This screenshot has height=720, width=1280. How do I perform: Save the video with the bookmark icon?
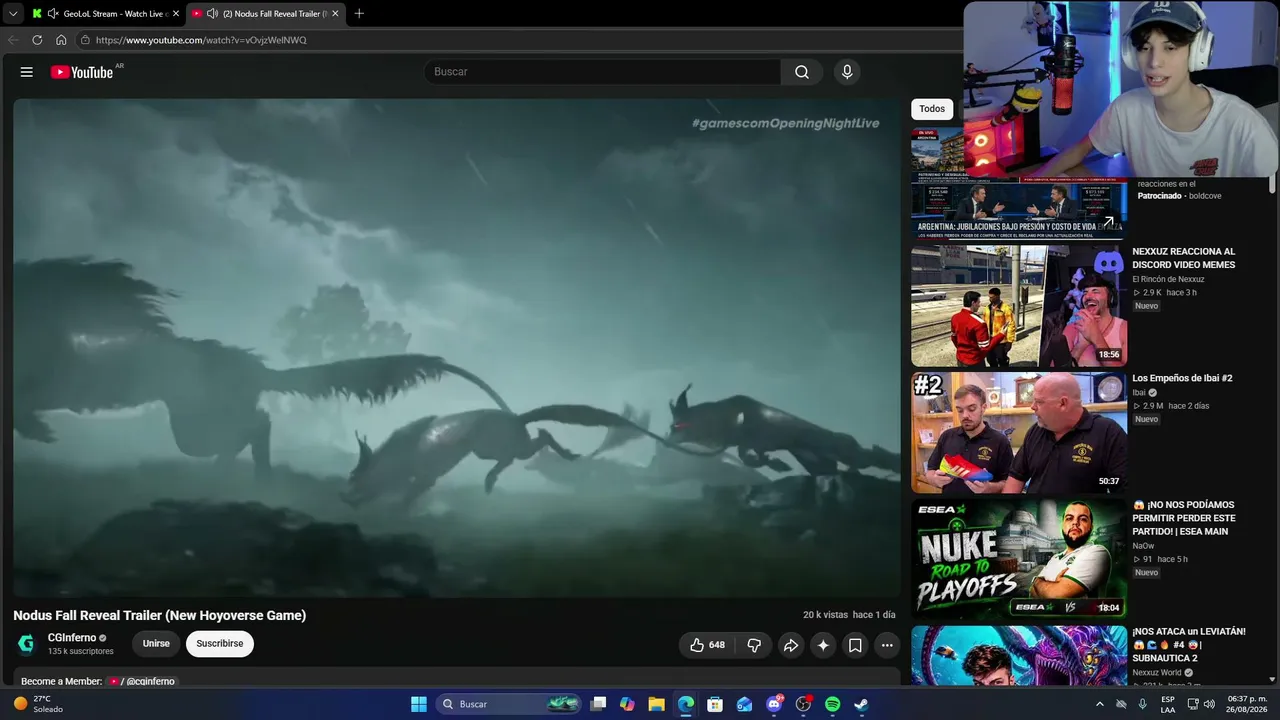855,645
